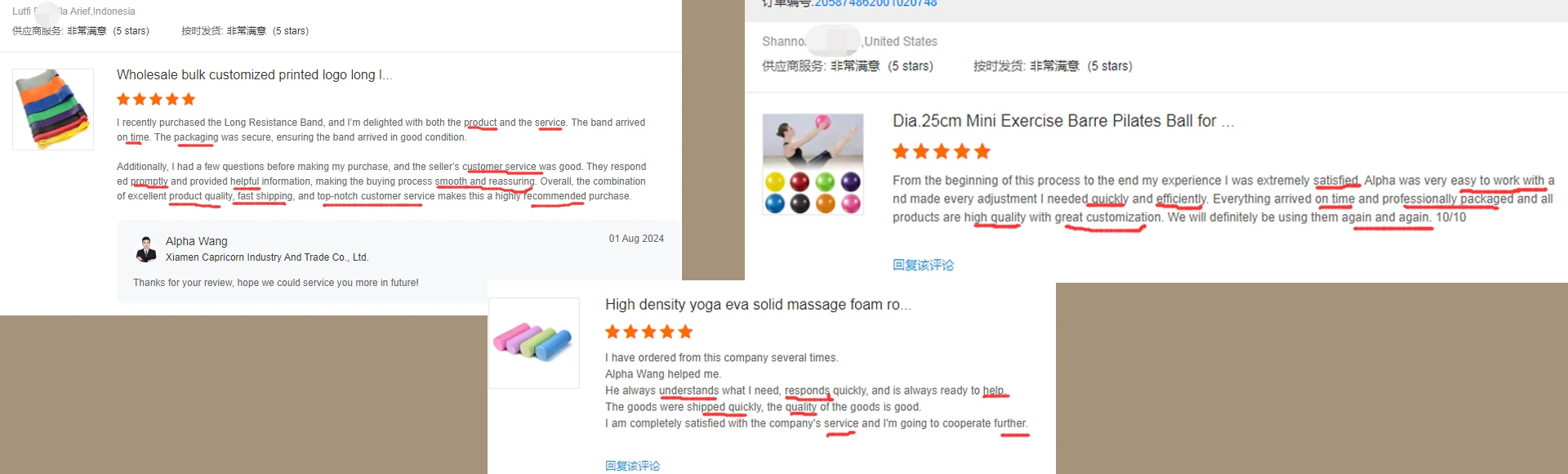1568x474 pixels.
Task: Click the Pilates ball review text
Action: point(1223,199)
